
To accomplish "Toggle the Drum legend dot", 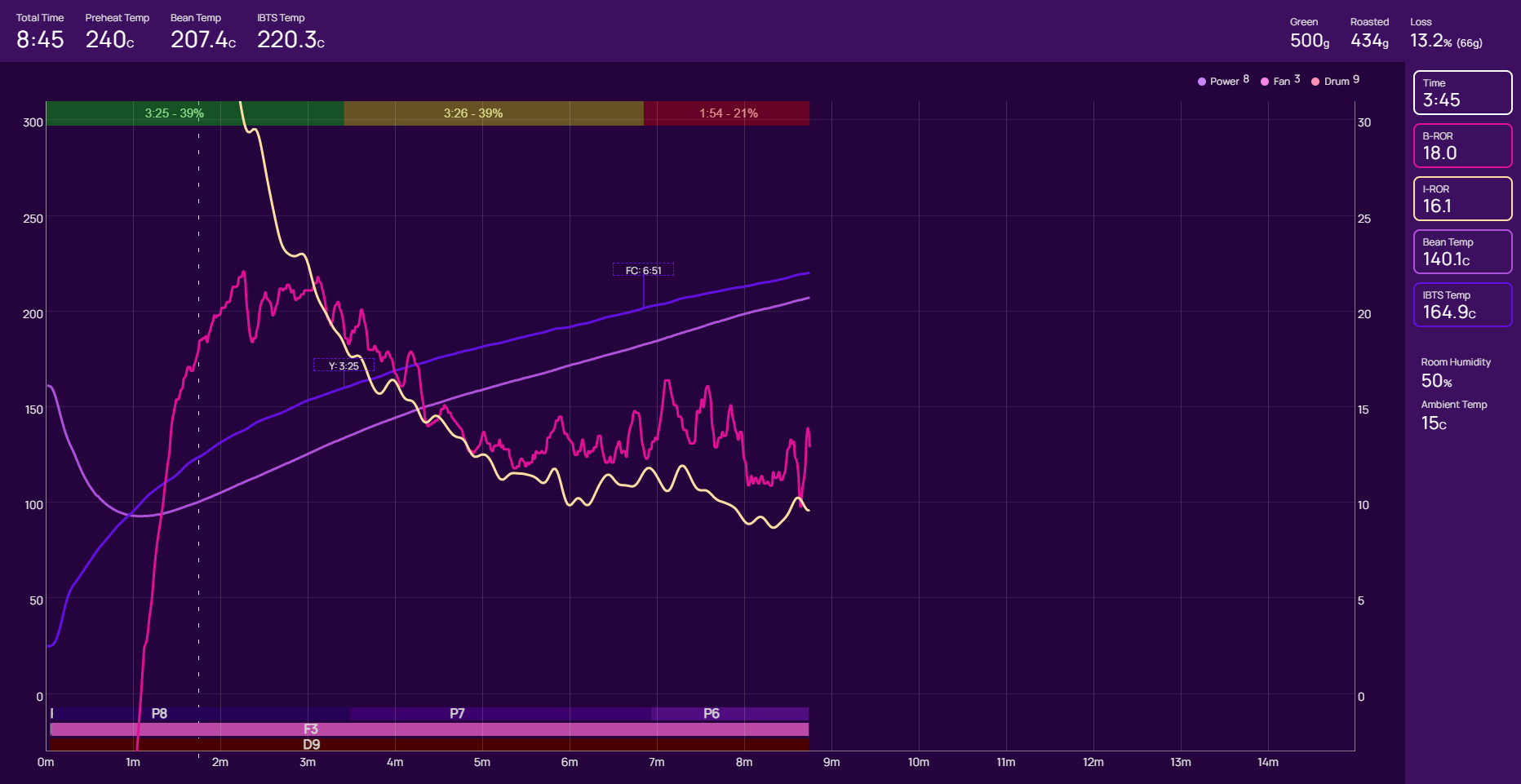I will 1315,82.
